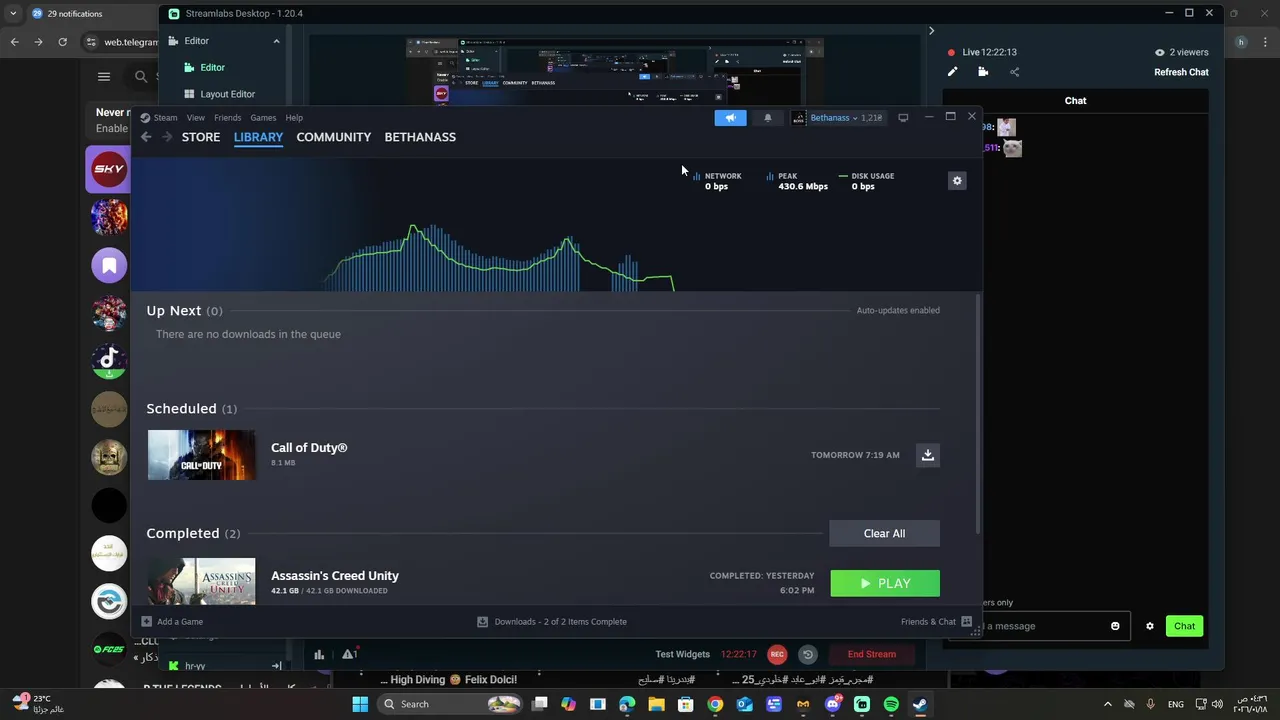Viewport: 1280px width, 720px height.
Task: Click the Steam downloads list scrollbar
Action: pyautogui.click(x=977, y=415)
